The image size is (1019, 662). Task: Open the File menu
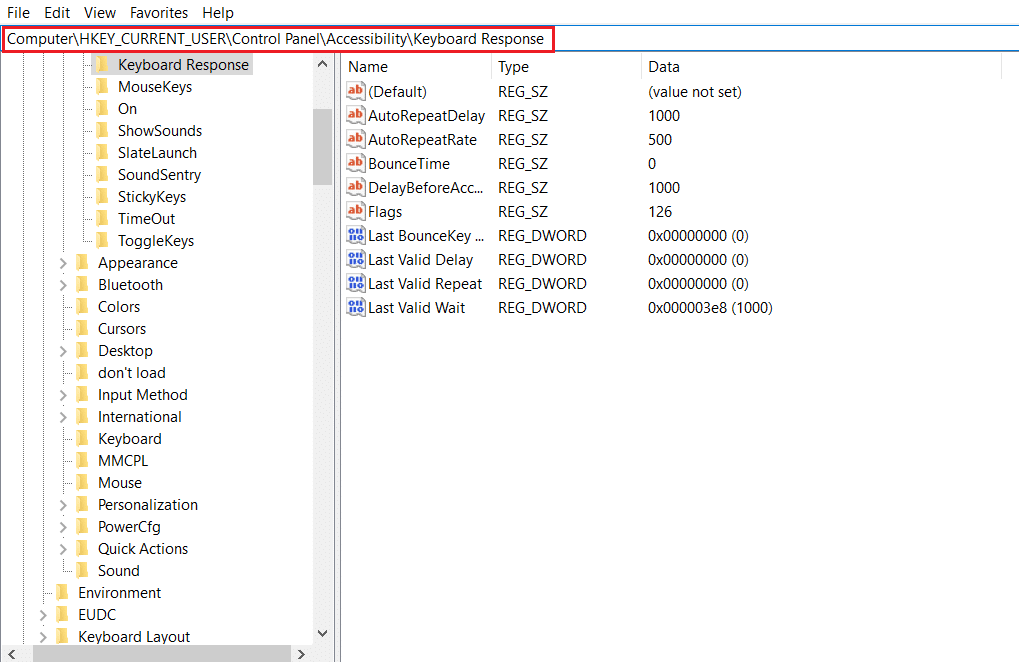[18, 12]
